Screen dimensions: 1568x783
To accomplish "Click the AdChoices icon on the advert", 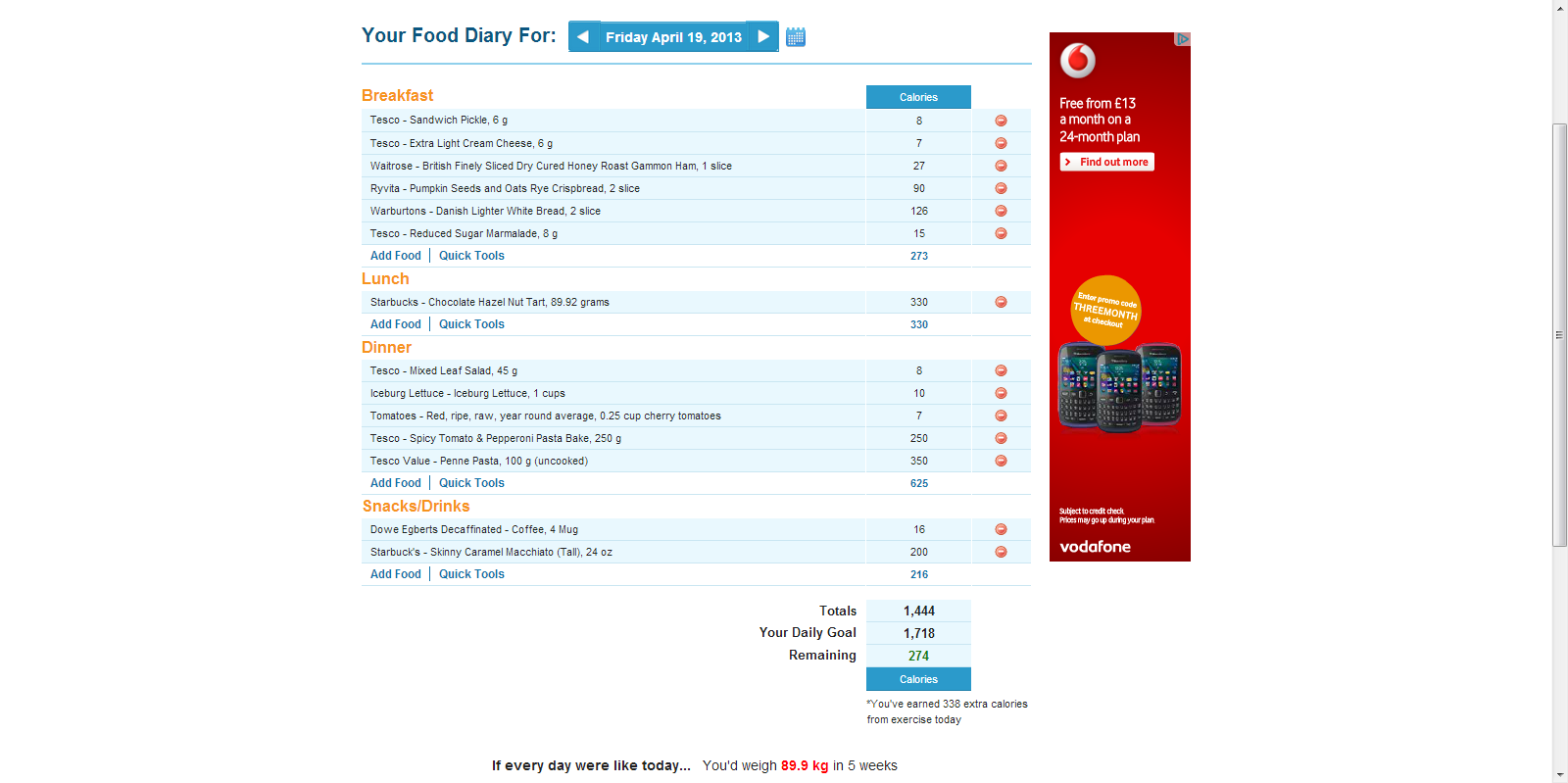I will (1183, 39).
